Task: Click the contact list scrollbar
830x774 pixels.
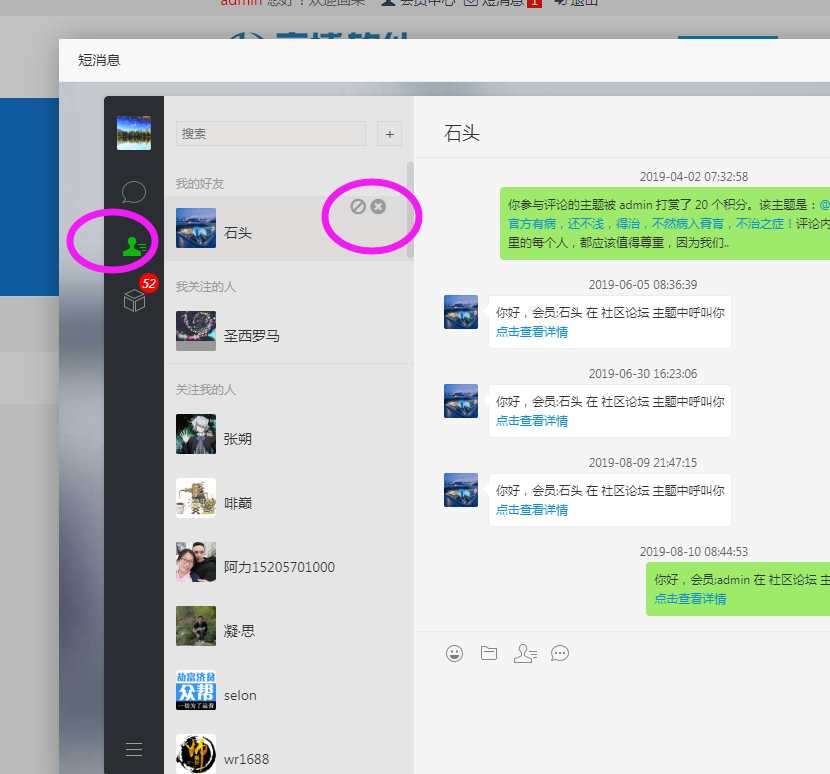Action: (410, 210)
